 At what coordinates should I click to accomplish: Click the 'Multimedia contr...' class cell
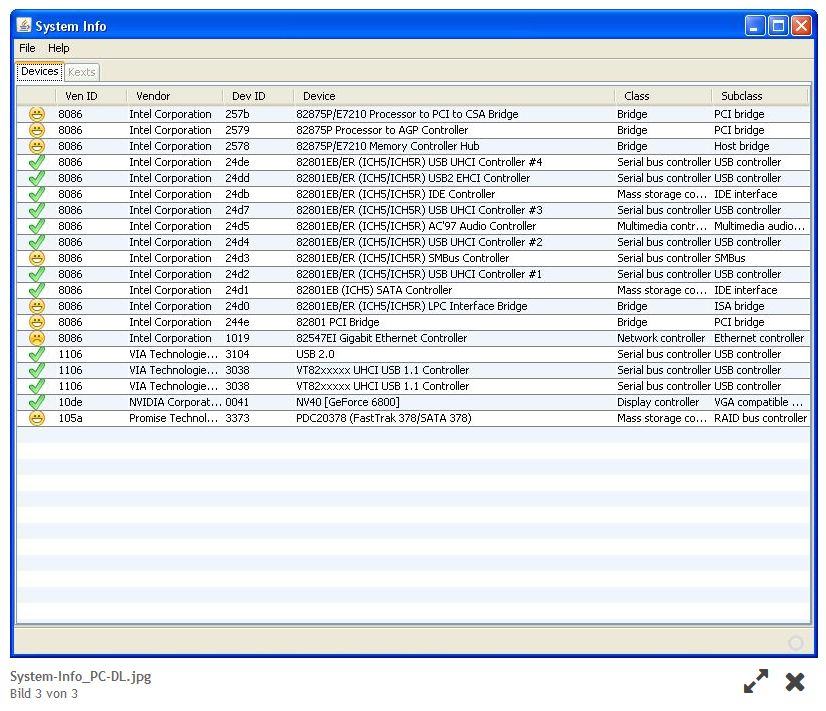(x=662, y=226)
